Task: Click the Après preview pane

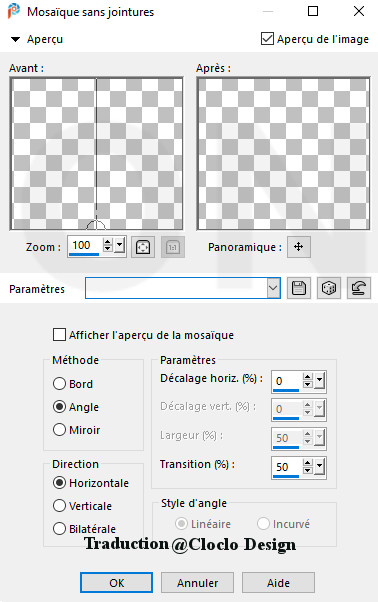Action: point(283,153)
